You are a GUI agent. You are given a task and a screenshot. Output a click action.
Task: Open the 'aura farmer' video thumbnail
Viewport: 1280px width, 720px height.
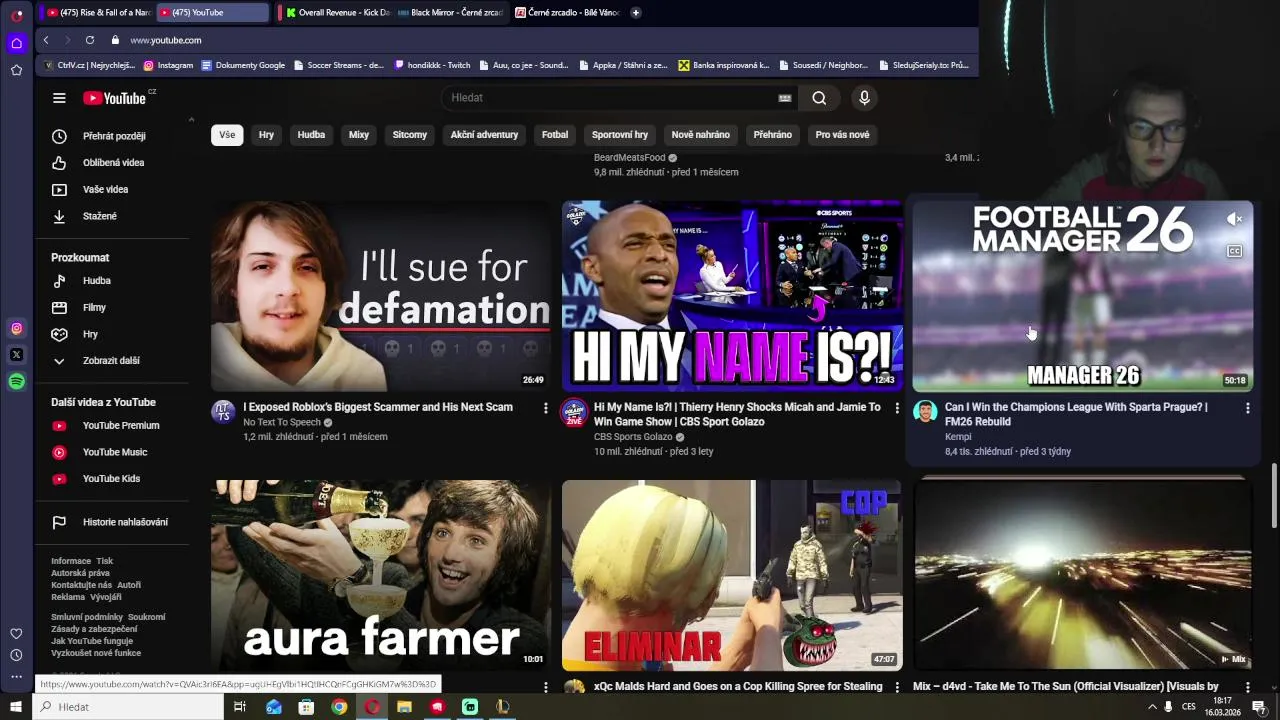pyautogui.click(x=380, y=575)
